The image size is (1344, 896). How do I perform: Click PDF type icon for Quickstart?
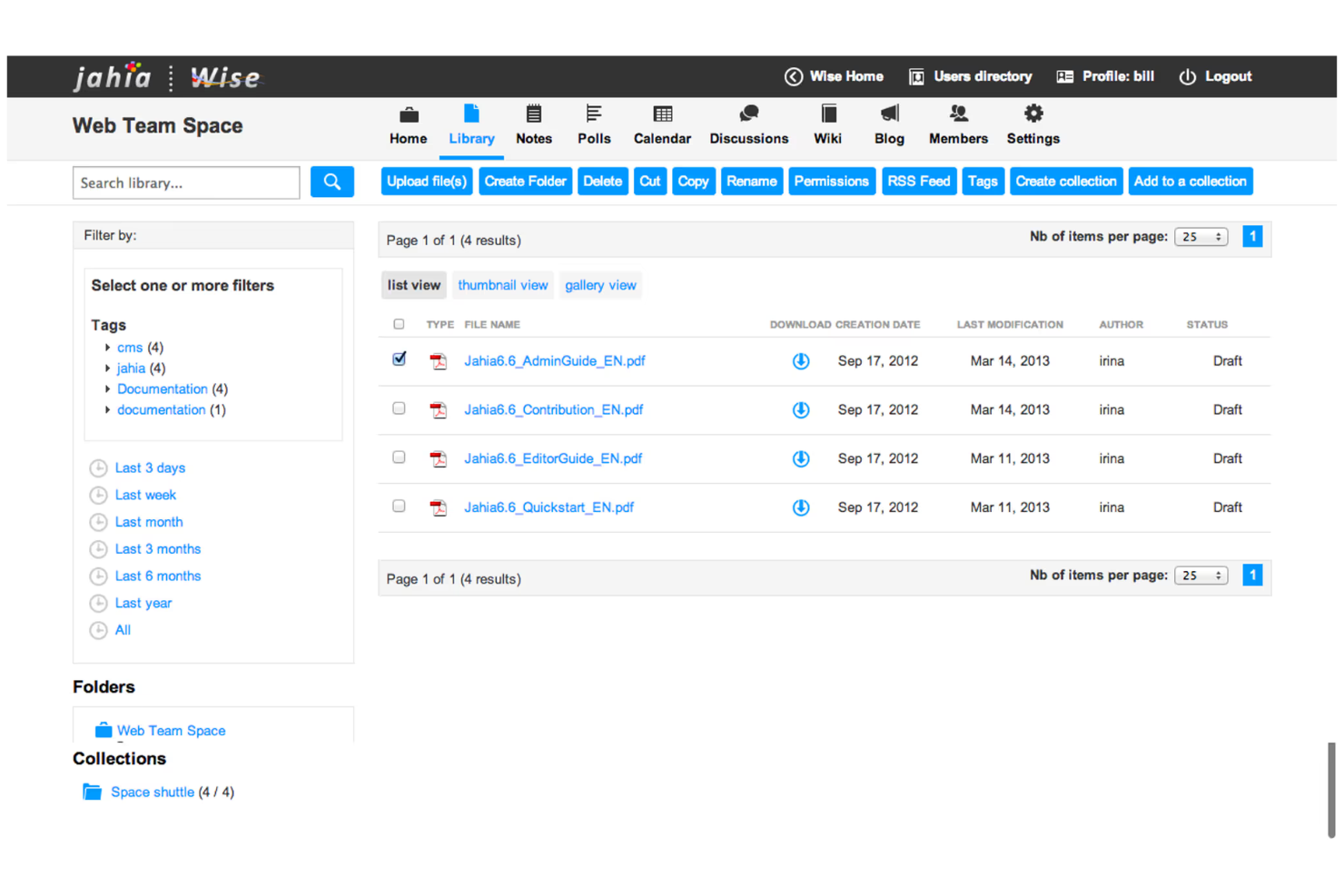[x=439, y=508]
